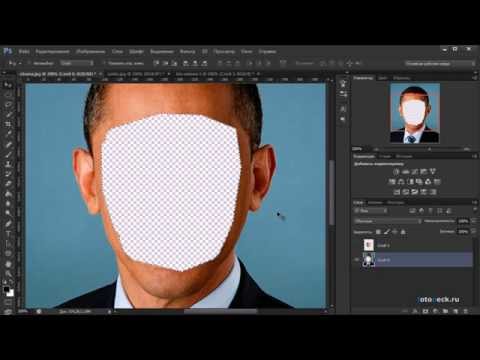480x360 pixels.
Task: Click the black foreground color swatch
Action: tap(6, 290)
